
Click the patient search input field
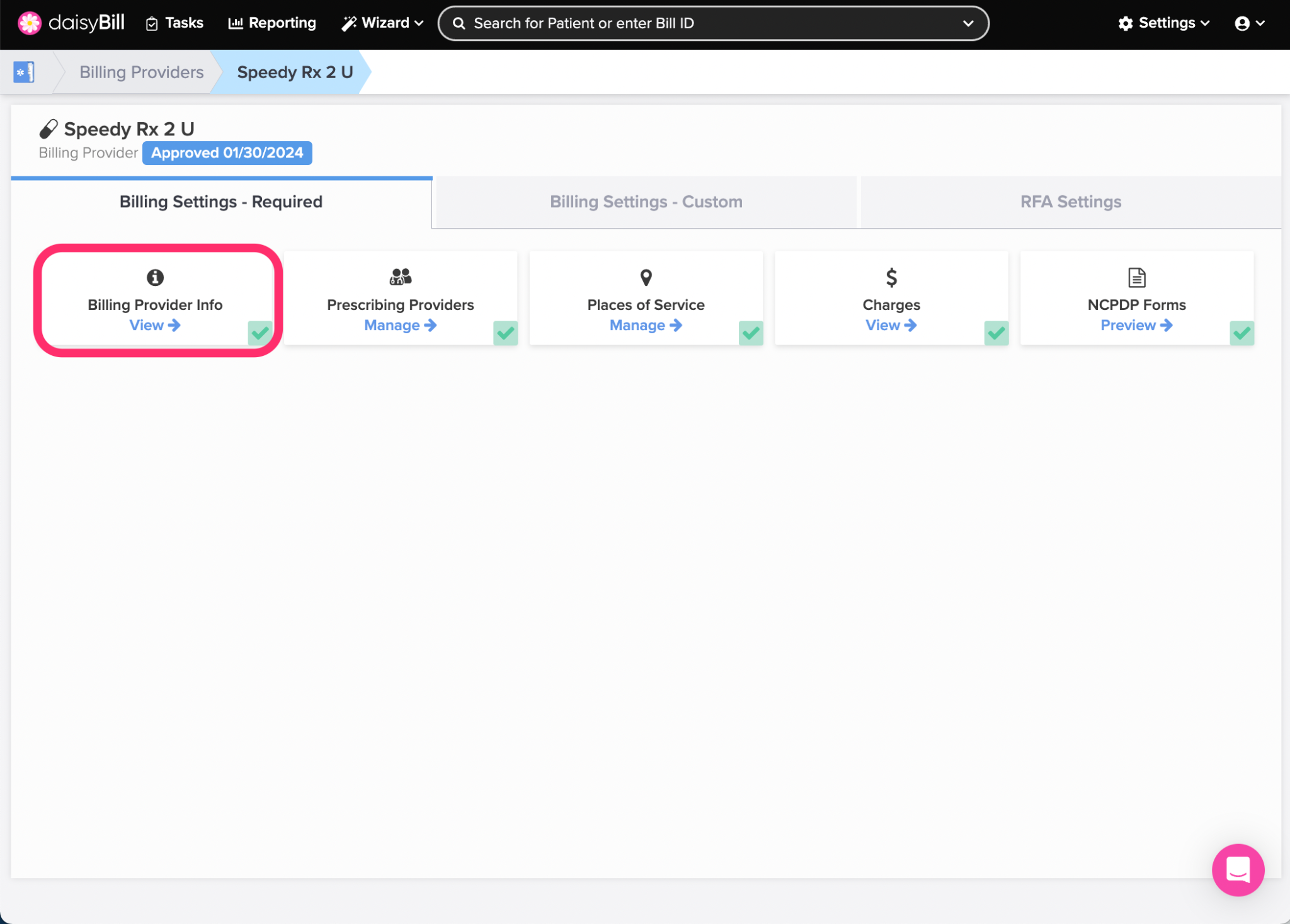712,23
